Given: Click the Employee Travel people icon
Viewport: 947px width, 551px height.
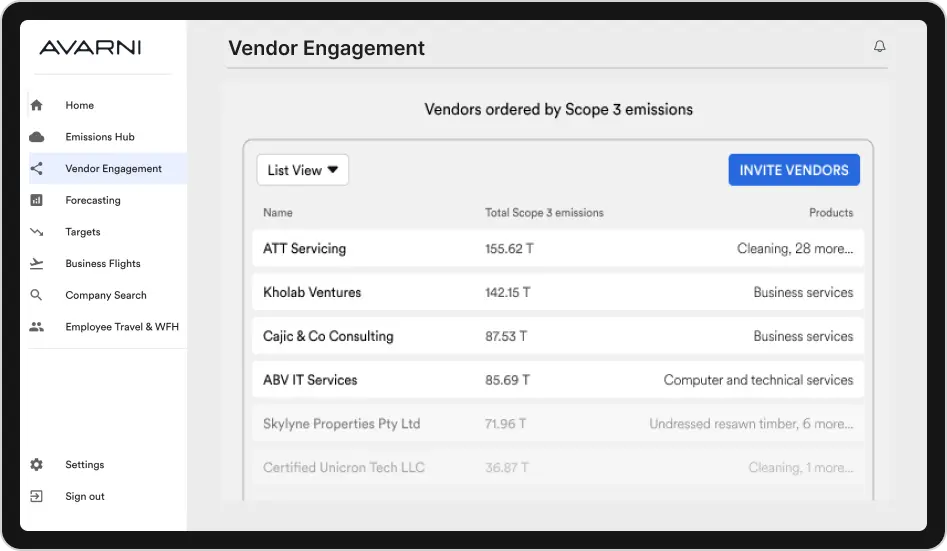Looking at the screenshot, I should point(37,327).
